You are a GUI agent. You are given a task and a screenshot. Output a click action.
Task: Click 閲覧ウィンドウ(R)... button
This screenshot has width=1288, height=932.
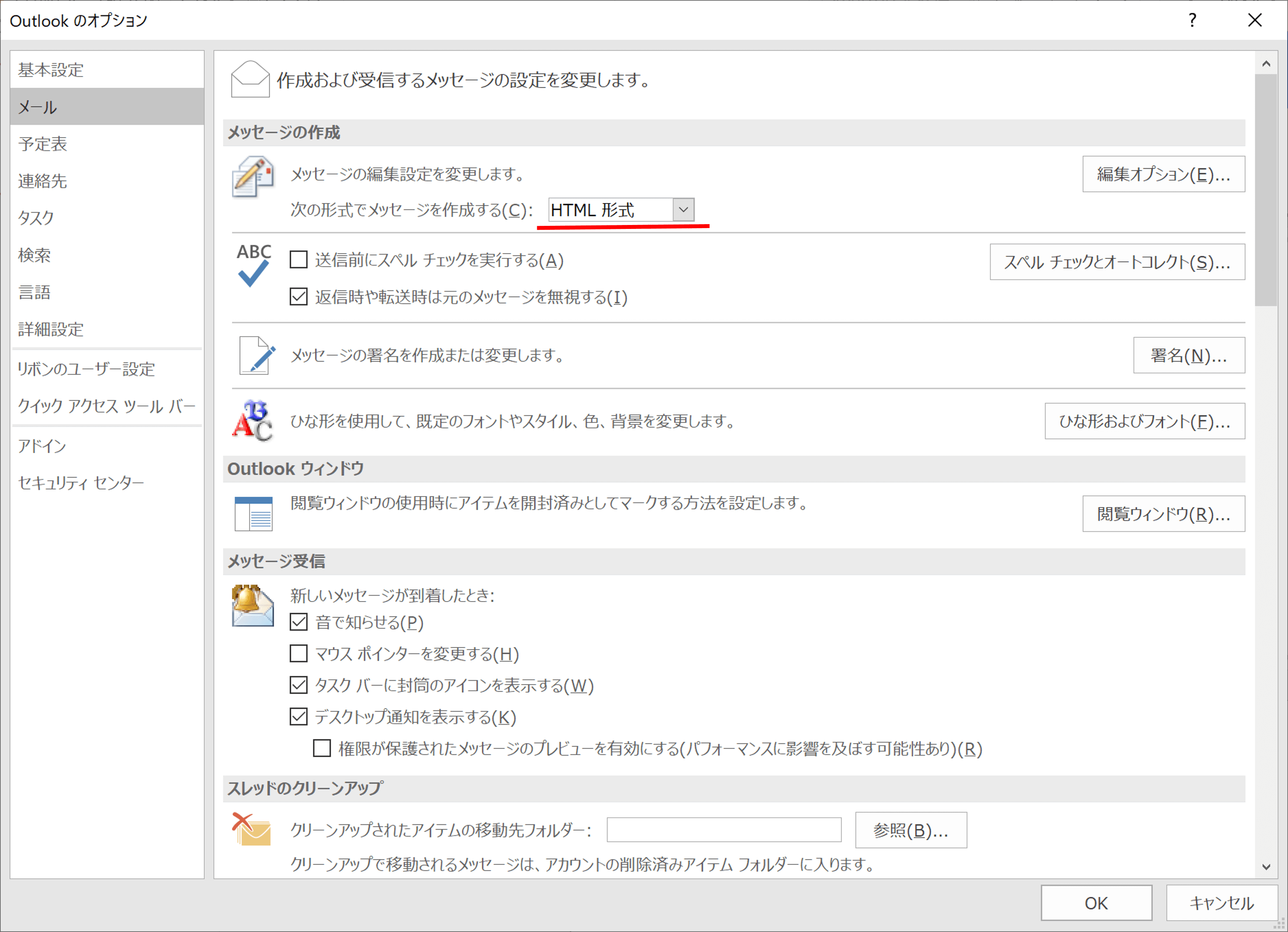click(x=1164, y=514)
